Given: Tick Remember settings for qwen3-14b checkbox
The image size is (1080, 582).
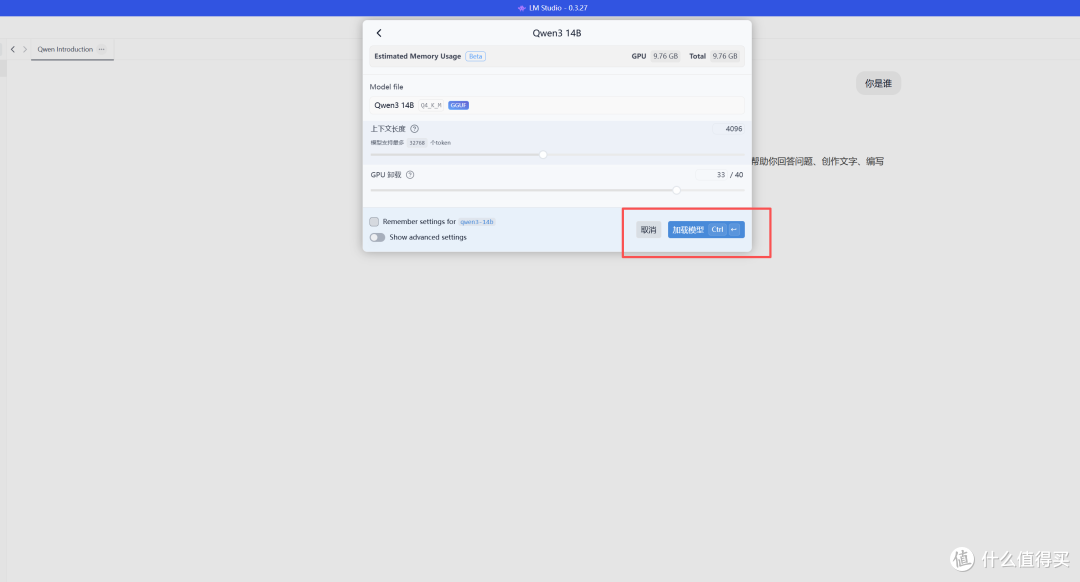Looking at the screenshot, I should (374, 222).
